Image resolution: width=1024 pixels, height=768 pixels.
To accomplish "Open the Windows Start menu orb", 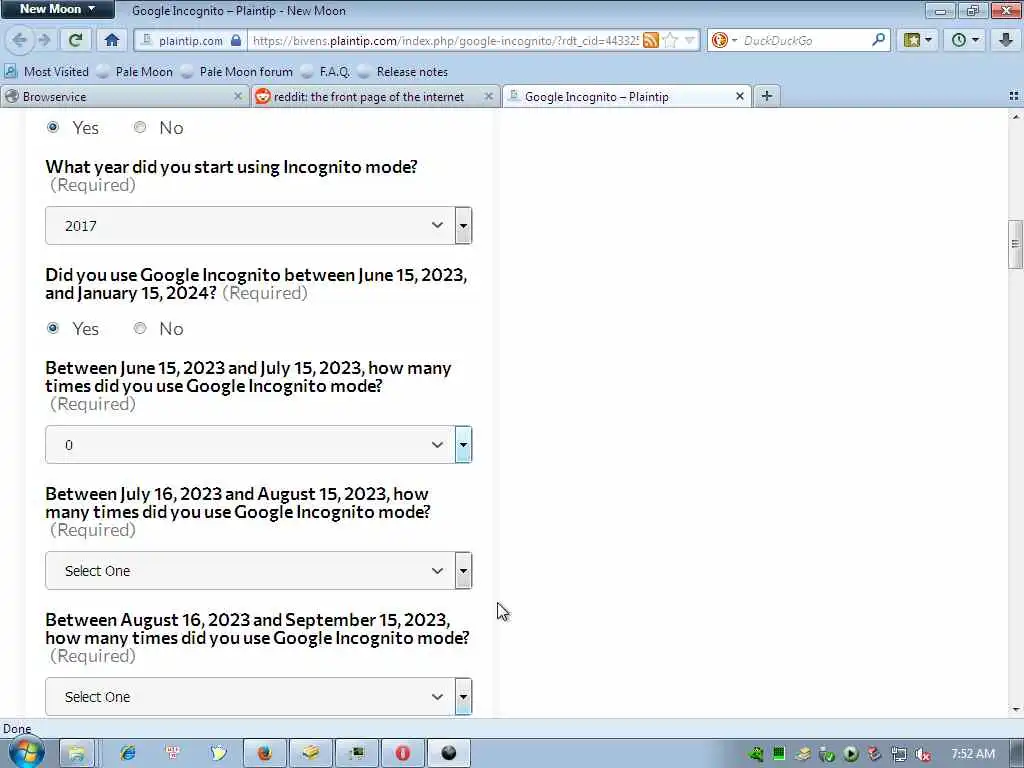I will coord(26,753).
